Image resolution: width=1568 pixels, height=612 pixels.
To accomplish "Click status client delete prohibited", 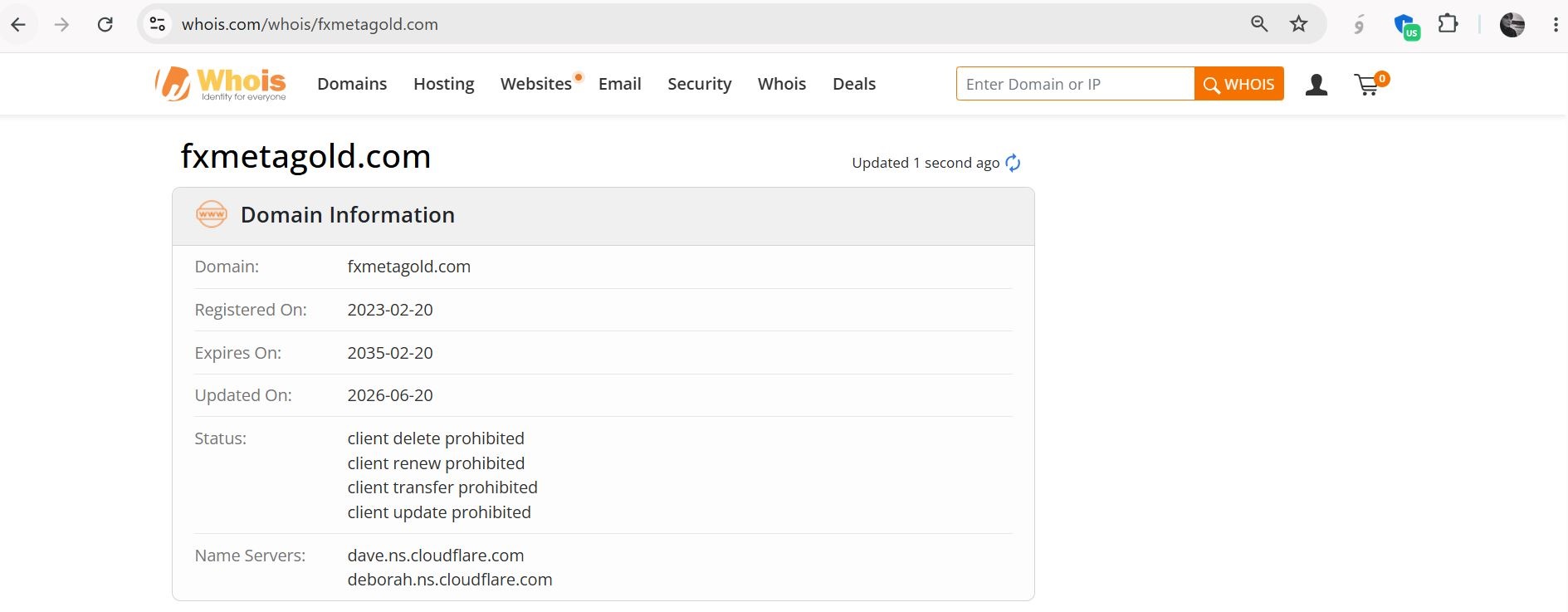I will coord(436,438).
